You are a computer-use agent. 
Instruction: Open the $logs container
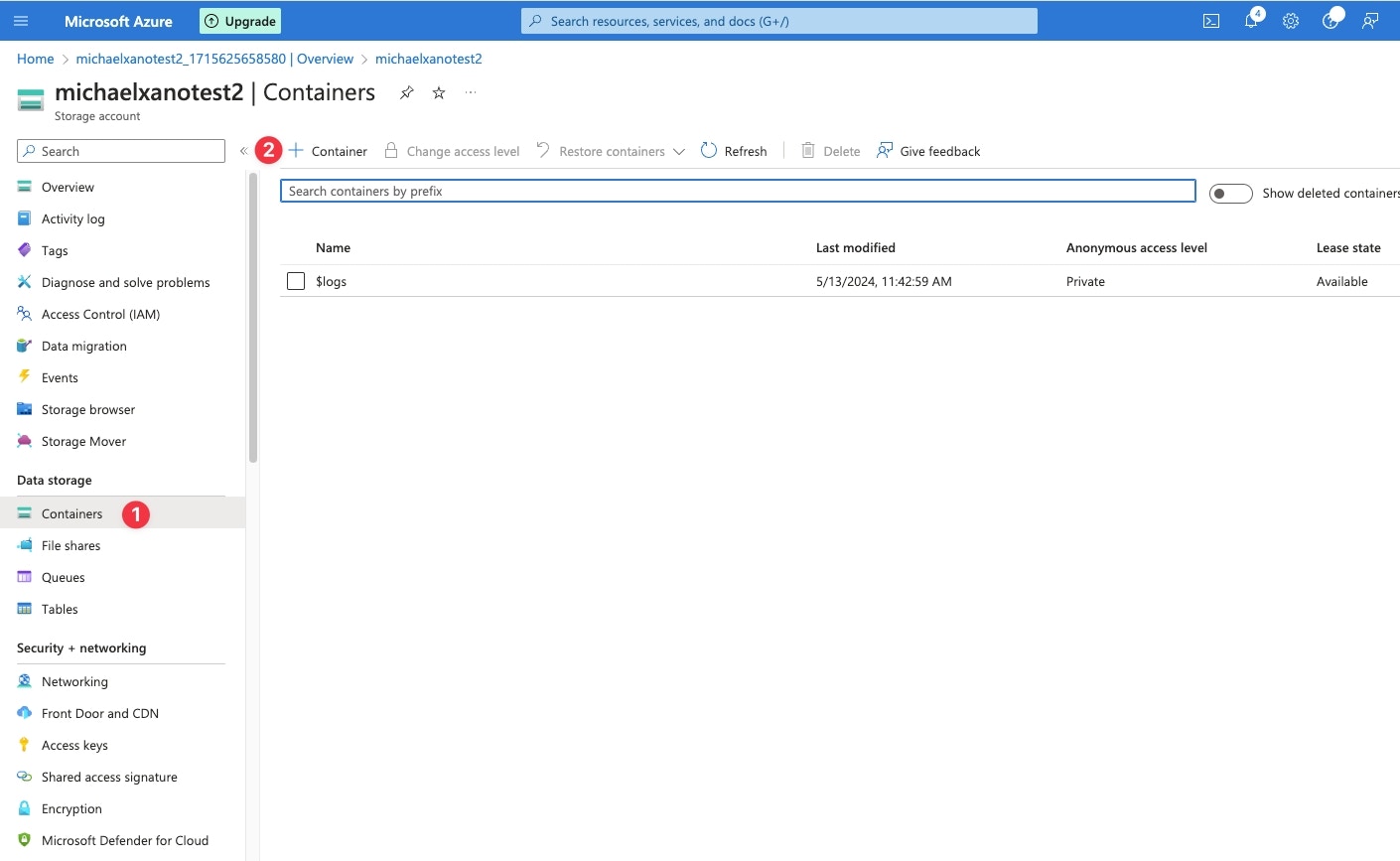pyautogui.click(x=331, y=281)
